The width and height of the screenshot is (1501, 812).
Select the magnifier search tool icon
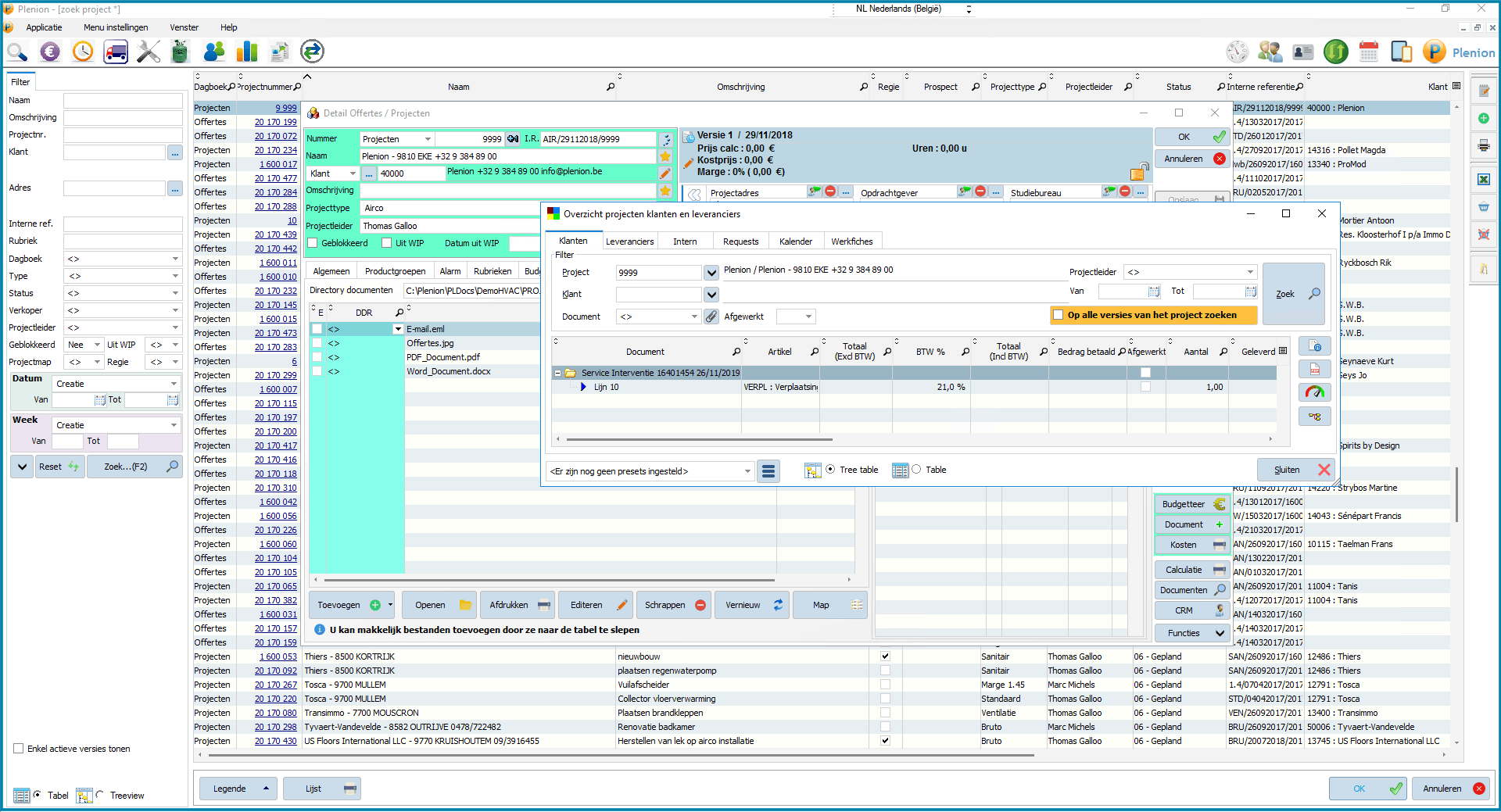pos(17,52)
